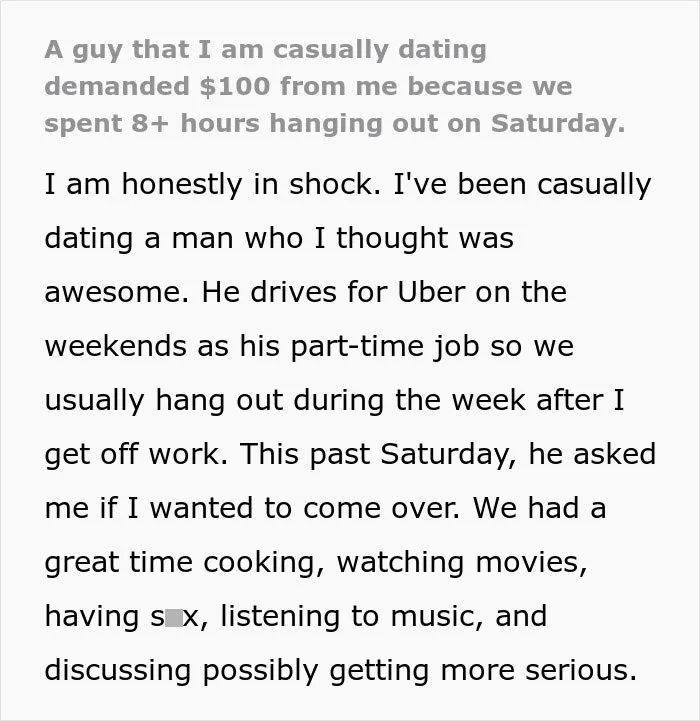Select the phrase "This past Saturday,"
The width and height of the screenshot is (700, 721).
(378, 455)
